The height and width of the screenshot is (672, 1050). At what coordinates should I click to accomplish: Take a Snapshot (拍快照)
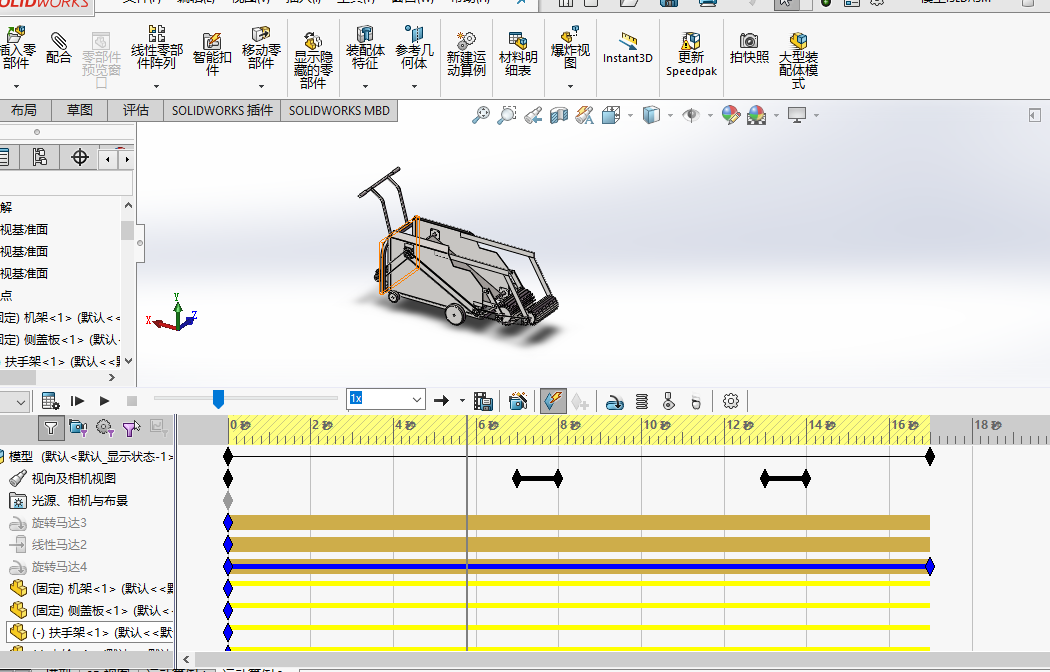click(749, 48)
